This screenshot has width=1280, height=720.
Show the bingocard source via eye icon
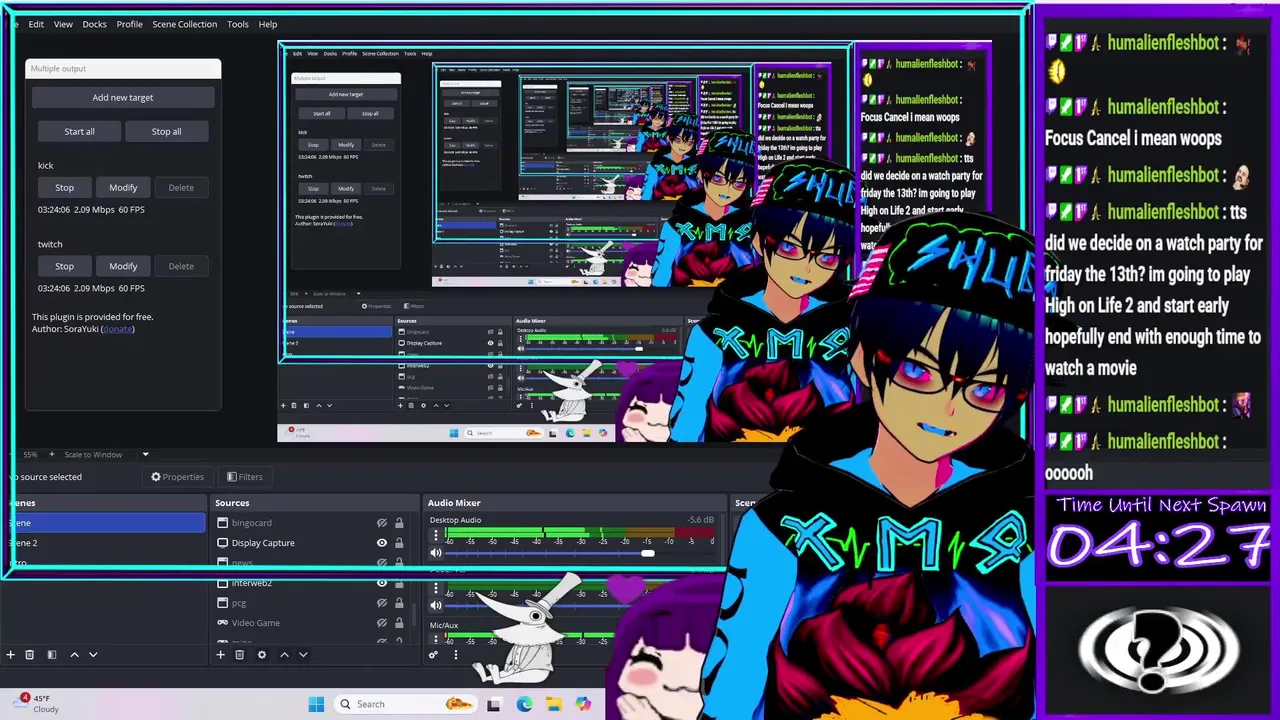381,523
